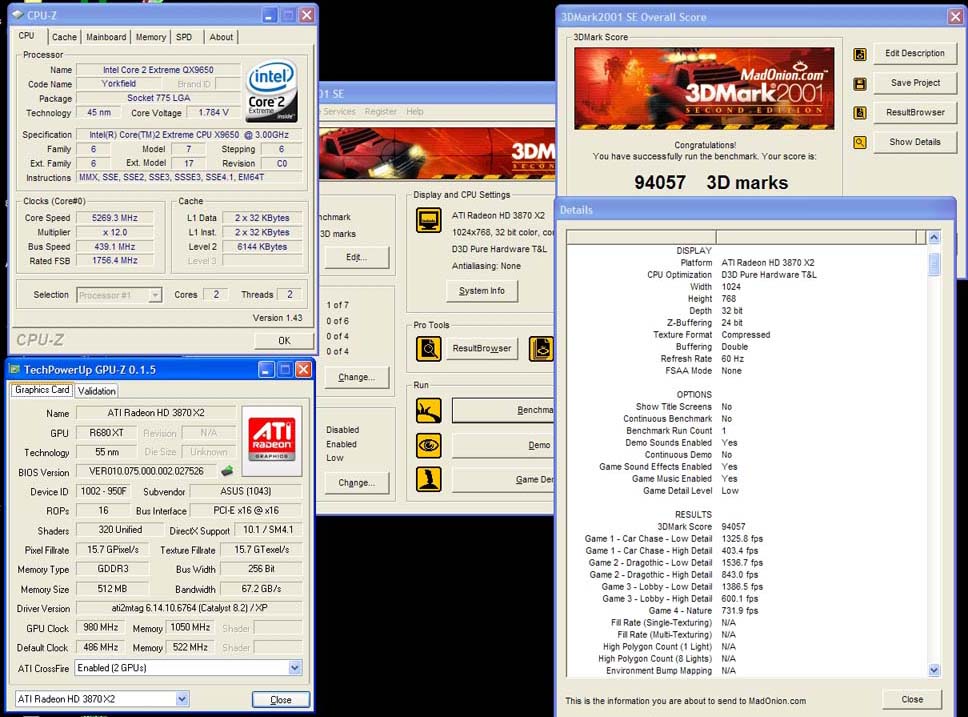The width and height of the screenshot is (968, 717).
Task: Click the Game Demo button
Action: 503,480
